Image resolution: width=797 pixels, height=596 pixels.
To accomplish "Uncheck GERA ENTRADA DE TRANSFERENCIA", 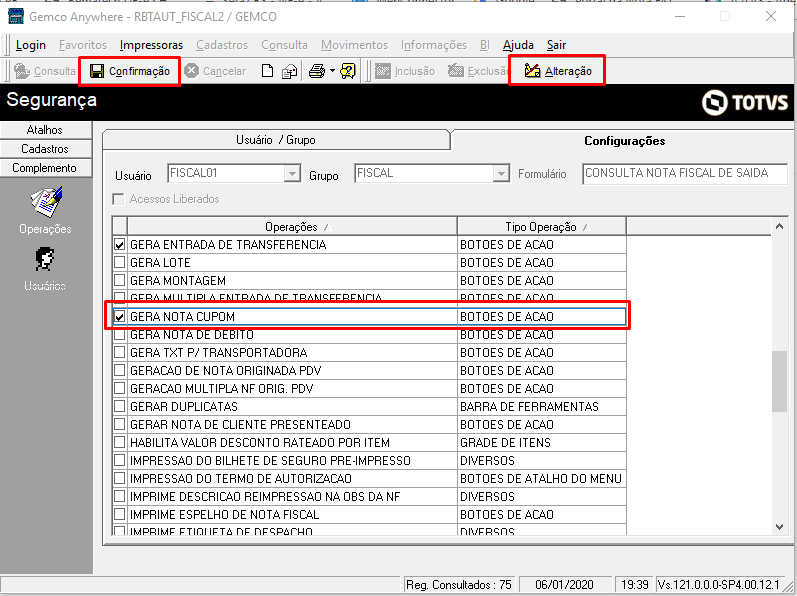I will 119,245.
